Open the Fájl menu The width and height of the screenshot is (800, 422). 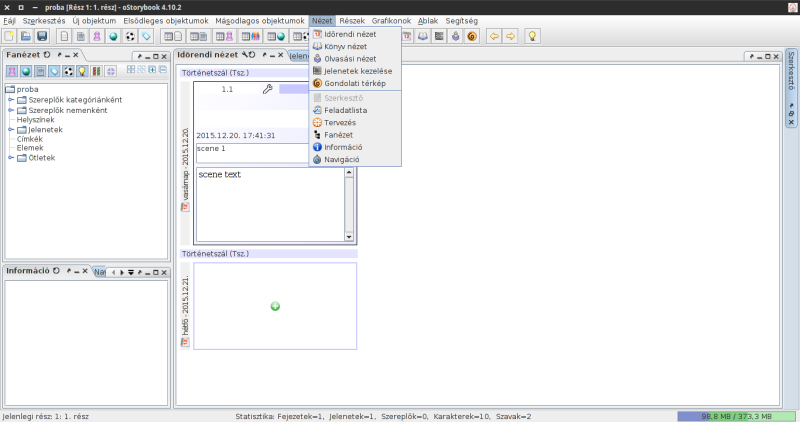[x=9, y=21]
